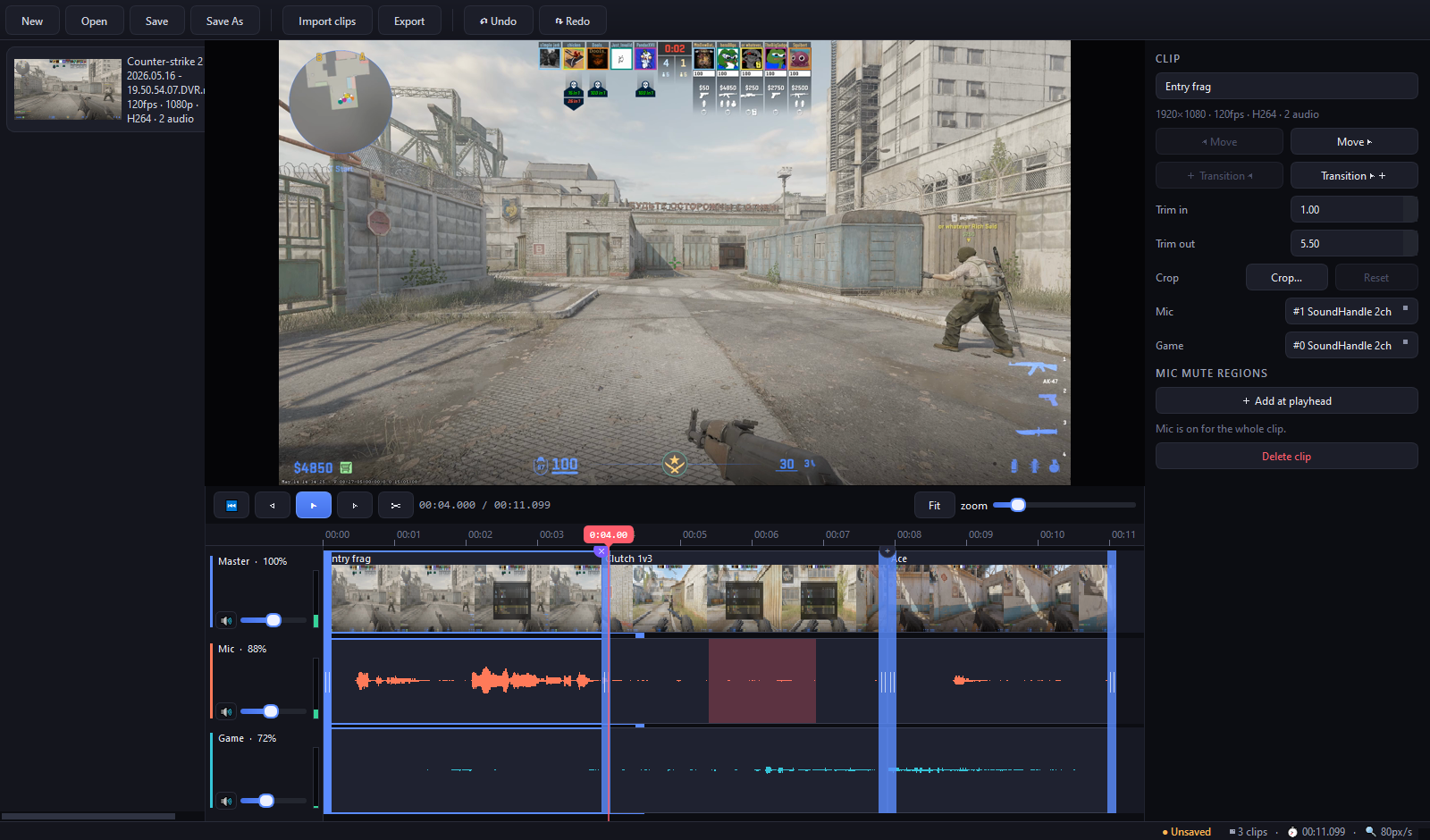This screenshot has width=1430, height=840.
Task: Click the horizontal scrollbar under source list
Action: point(88,816)
